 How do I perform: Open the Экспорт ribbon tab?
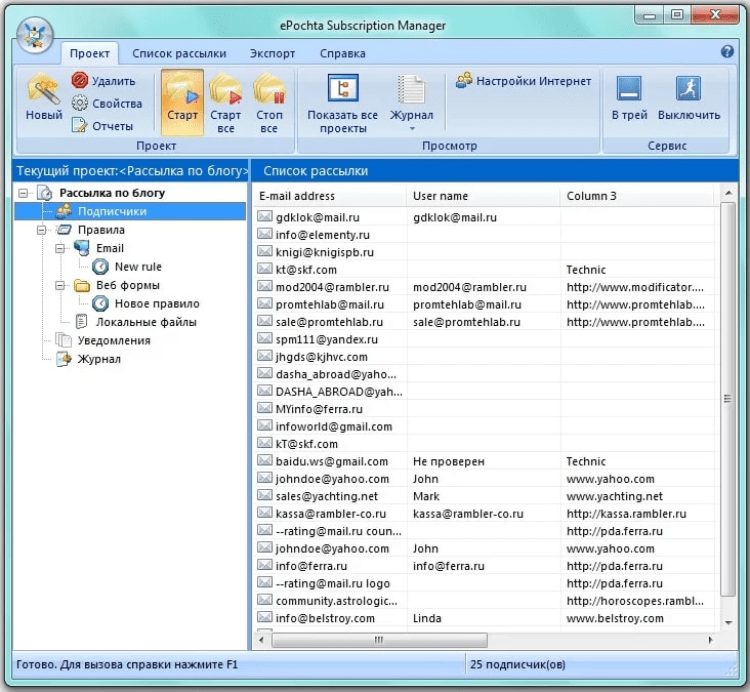tap(272, 54)
